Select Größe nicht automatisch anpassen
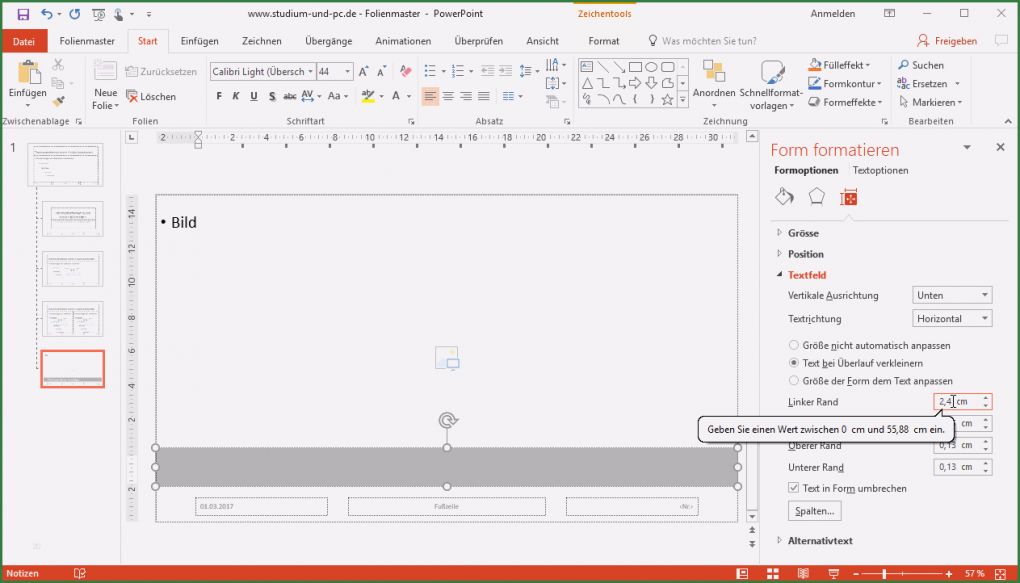The height and width of the screenshot is (583, 1020). (x=793, y=345)
